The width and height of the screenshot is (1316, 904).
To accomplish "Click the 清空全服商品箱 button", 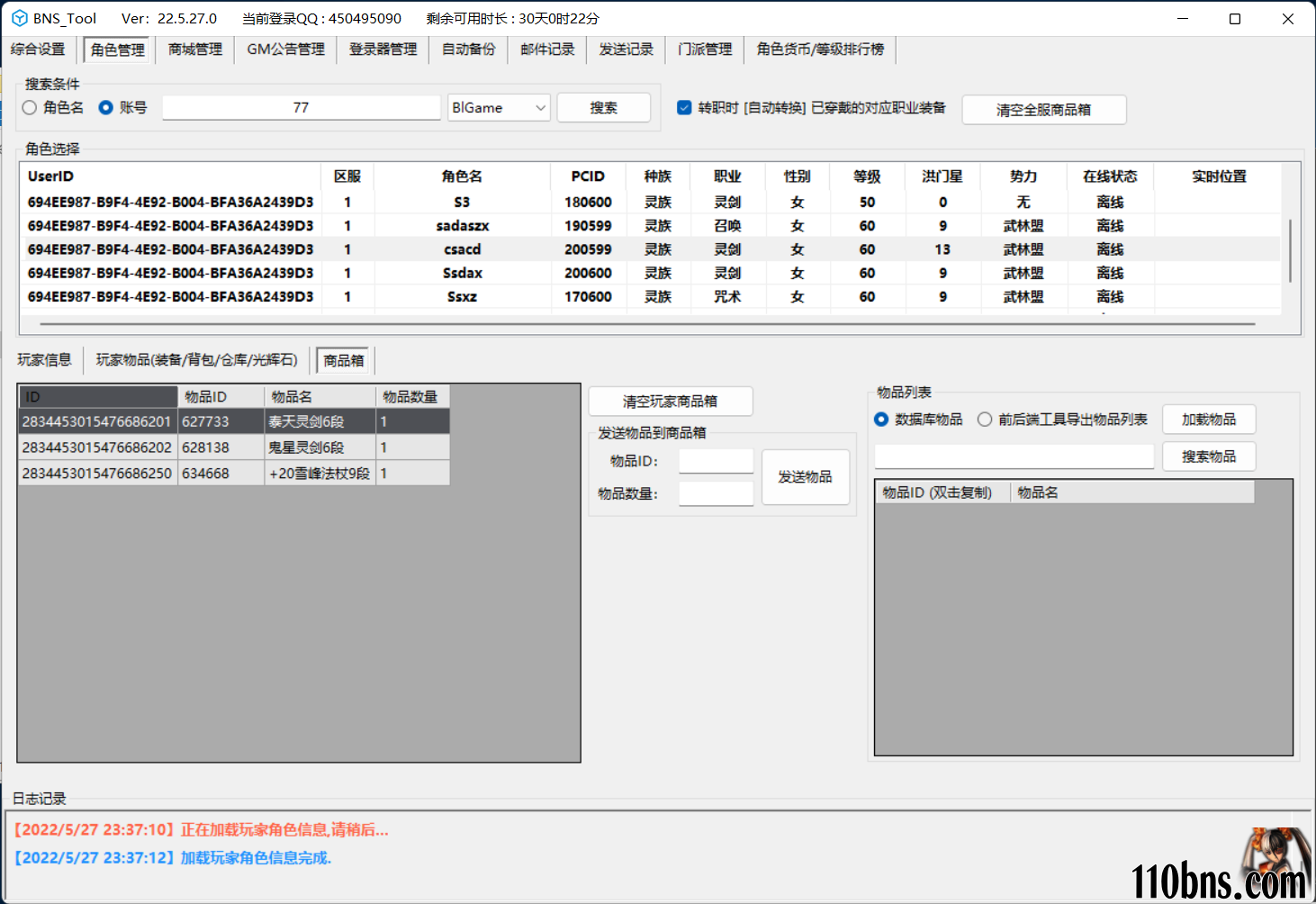I will tap(1044, 110).
